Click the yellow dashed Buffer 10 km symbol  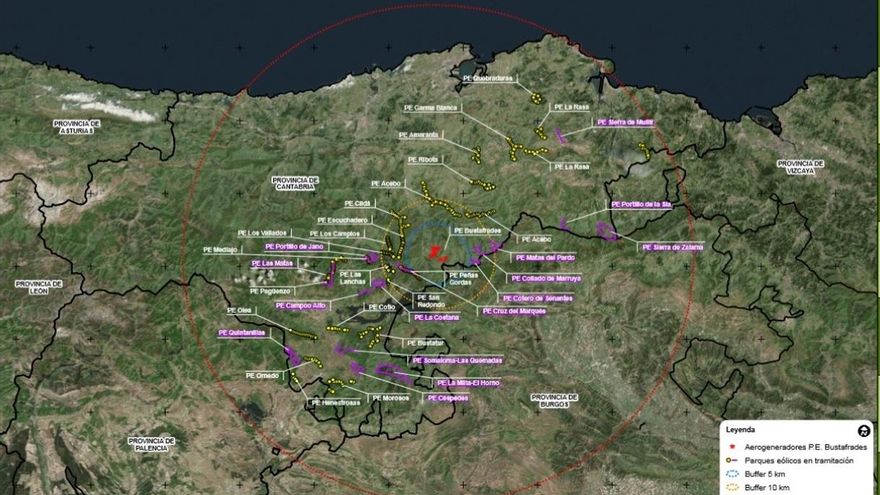point(731,487)
